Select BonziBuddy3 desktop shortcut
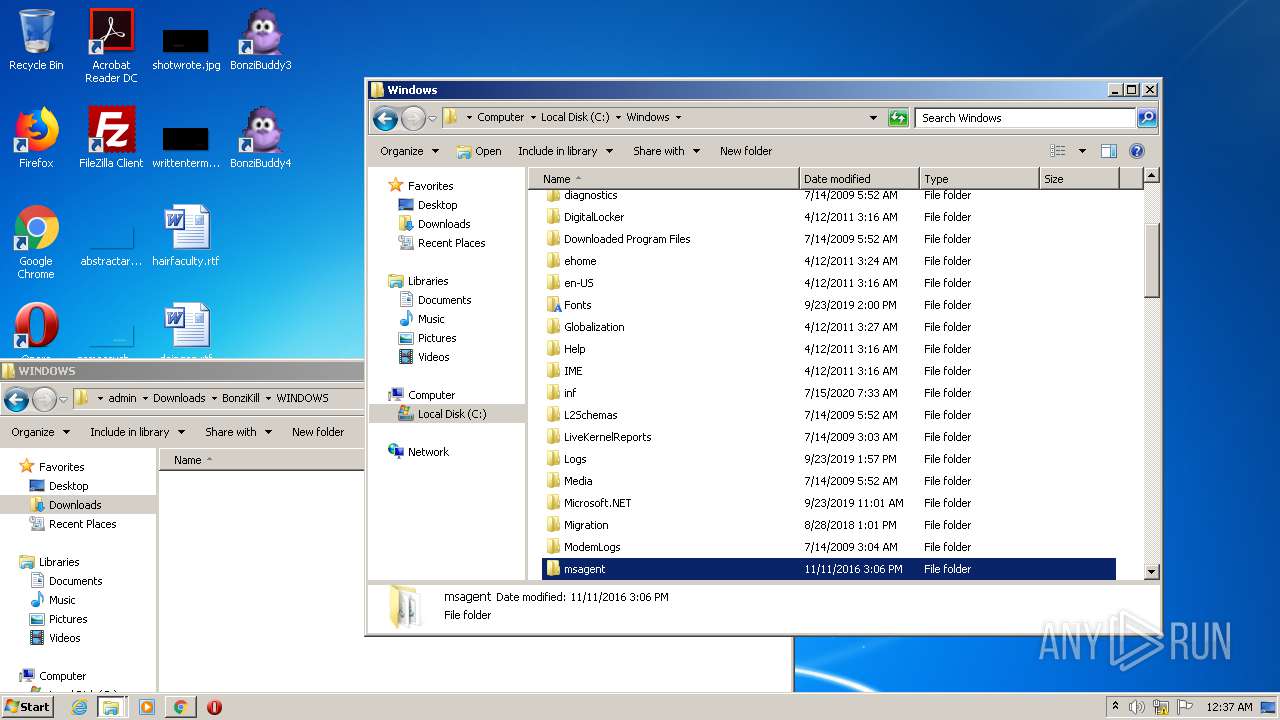Viewport: 1280px width, 720px height. [x=261, y=41]
